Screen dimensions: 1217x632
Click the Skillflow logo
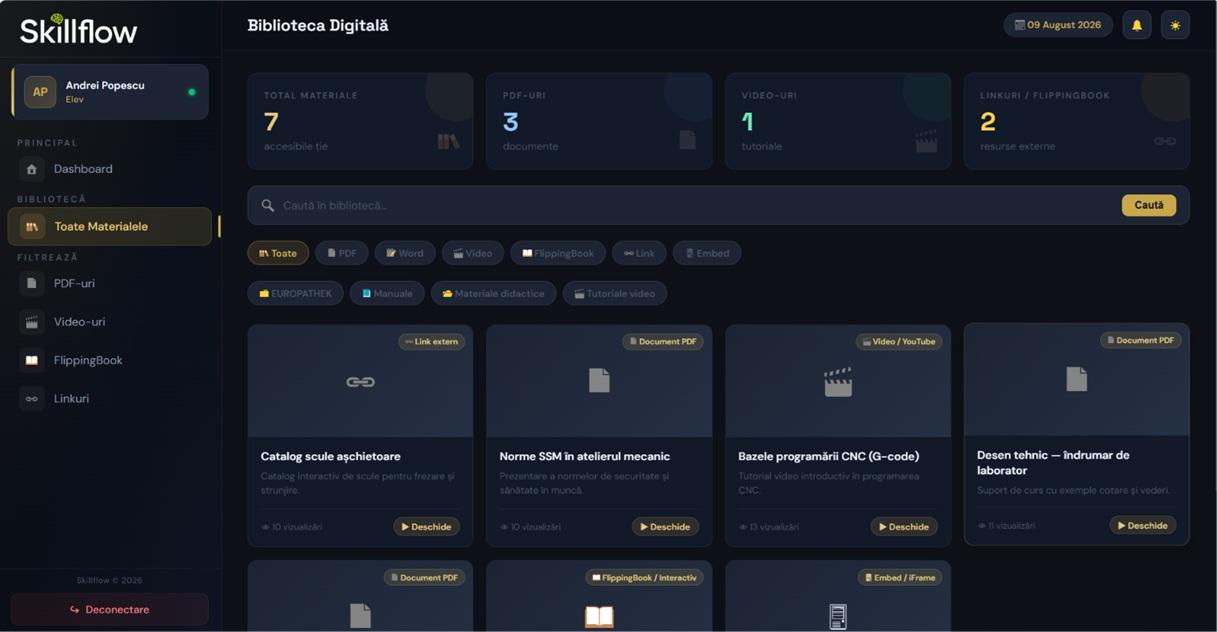click(x=79, y=30)
